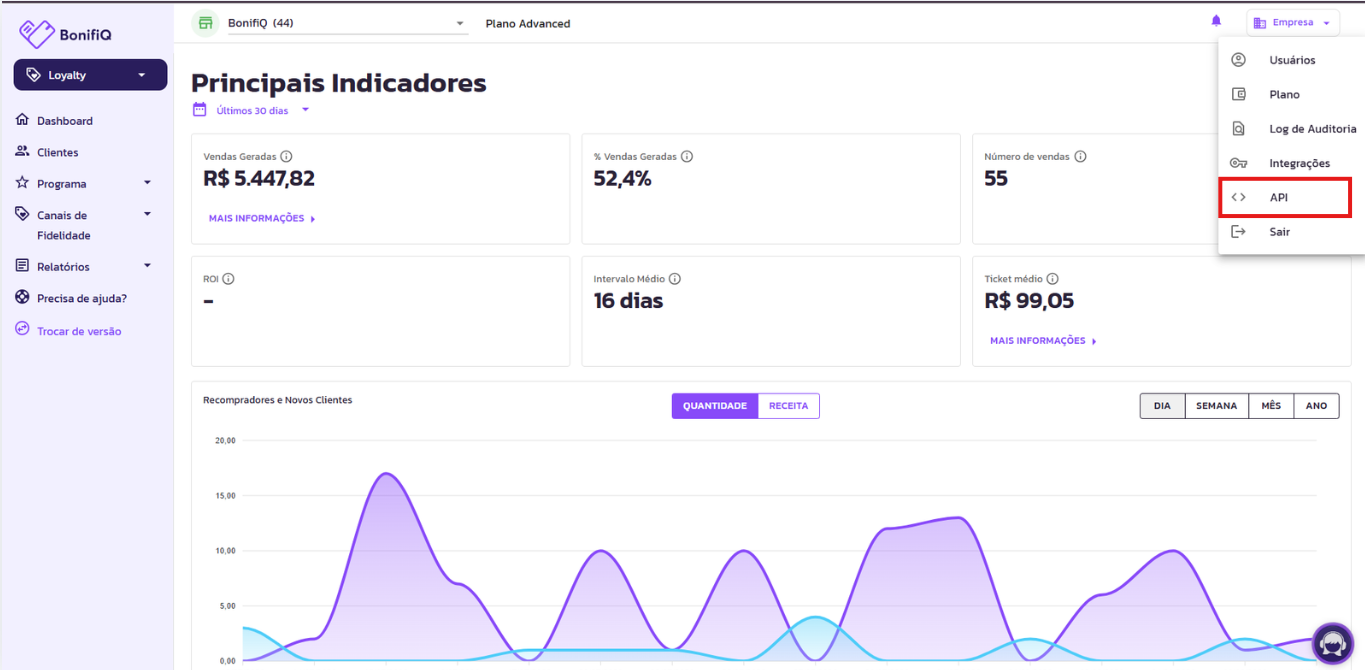1365x670 pixels.
Task: Open the BonifiQ (44) store selector
Action: tap(347, 23)
